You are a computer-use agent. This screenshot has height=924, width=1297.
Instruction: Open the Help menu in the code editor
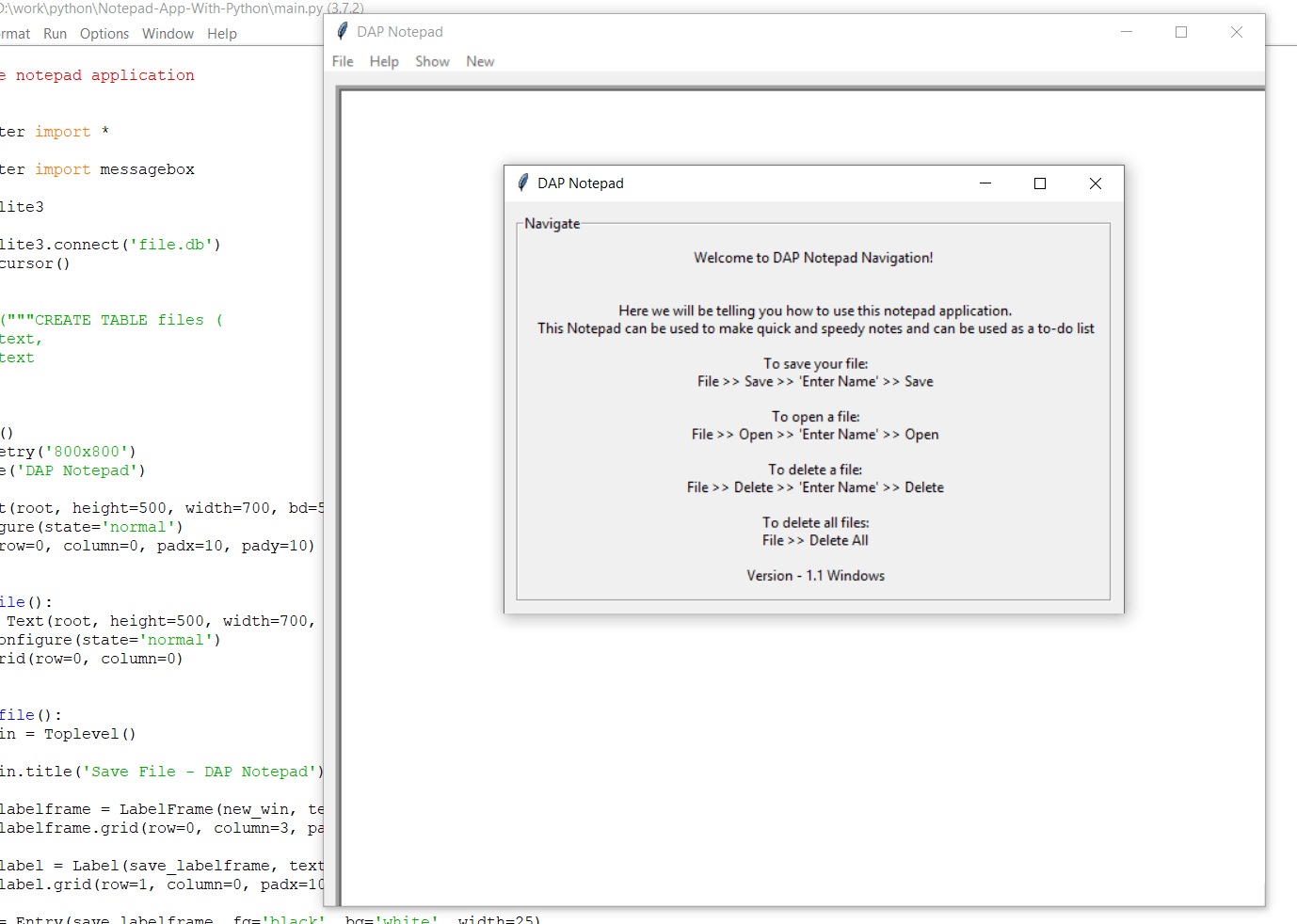click(x=222, y=33)
